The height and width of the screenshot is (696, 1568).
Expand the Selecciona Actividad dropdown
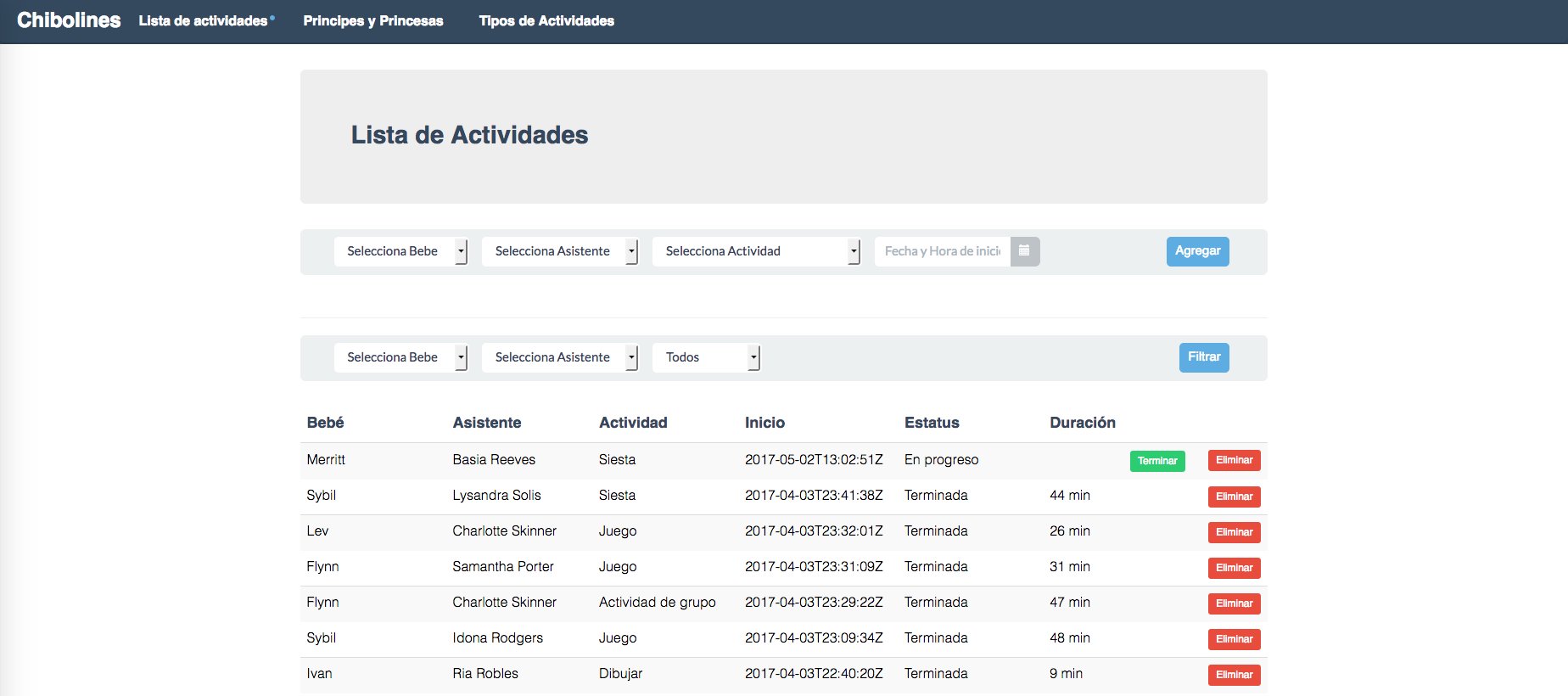[x=756, y=251]
